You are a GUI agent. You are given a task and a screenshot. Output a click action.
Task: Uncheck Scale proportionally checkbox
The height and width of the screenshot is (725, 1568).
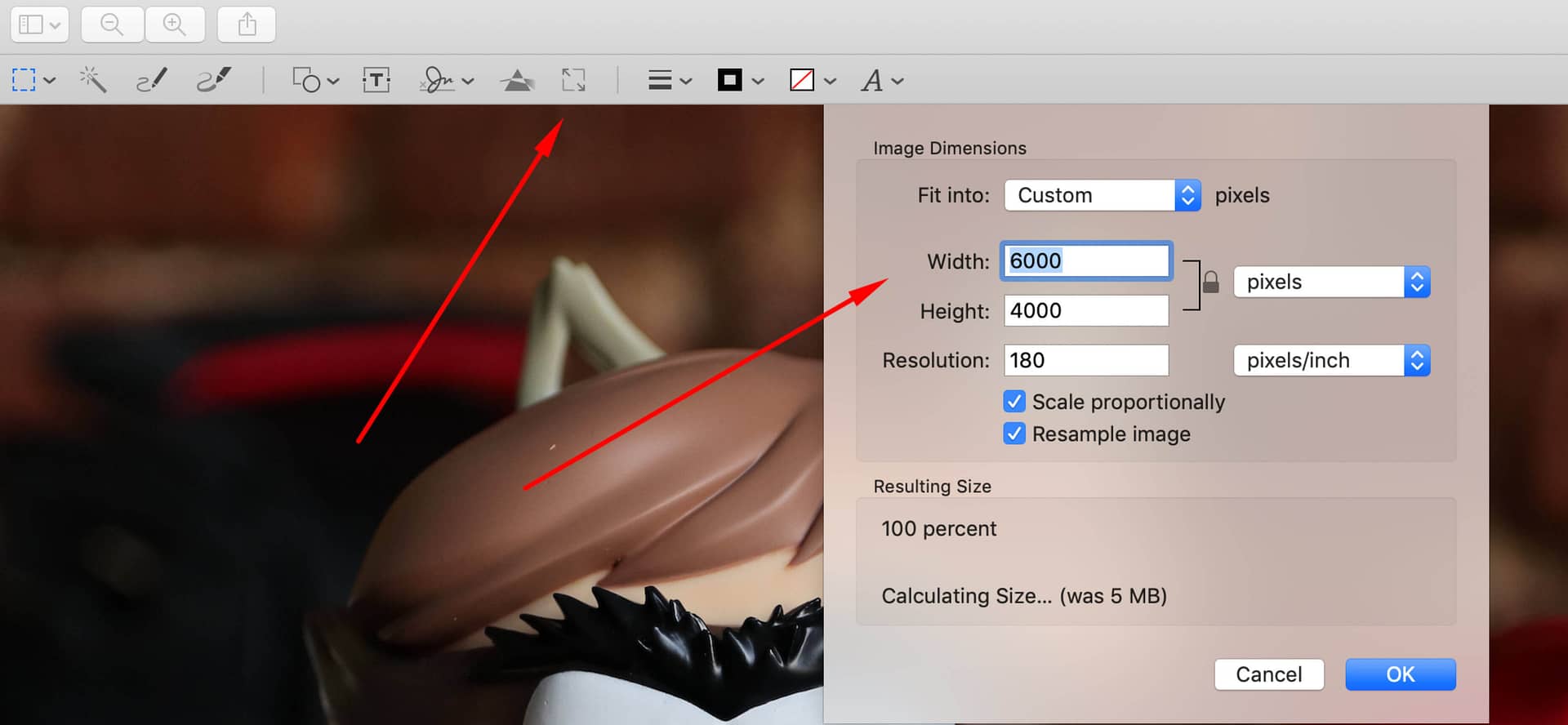tap(1014, 402)
